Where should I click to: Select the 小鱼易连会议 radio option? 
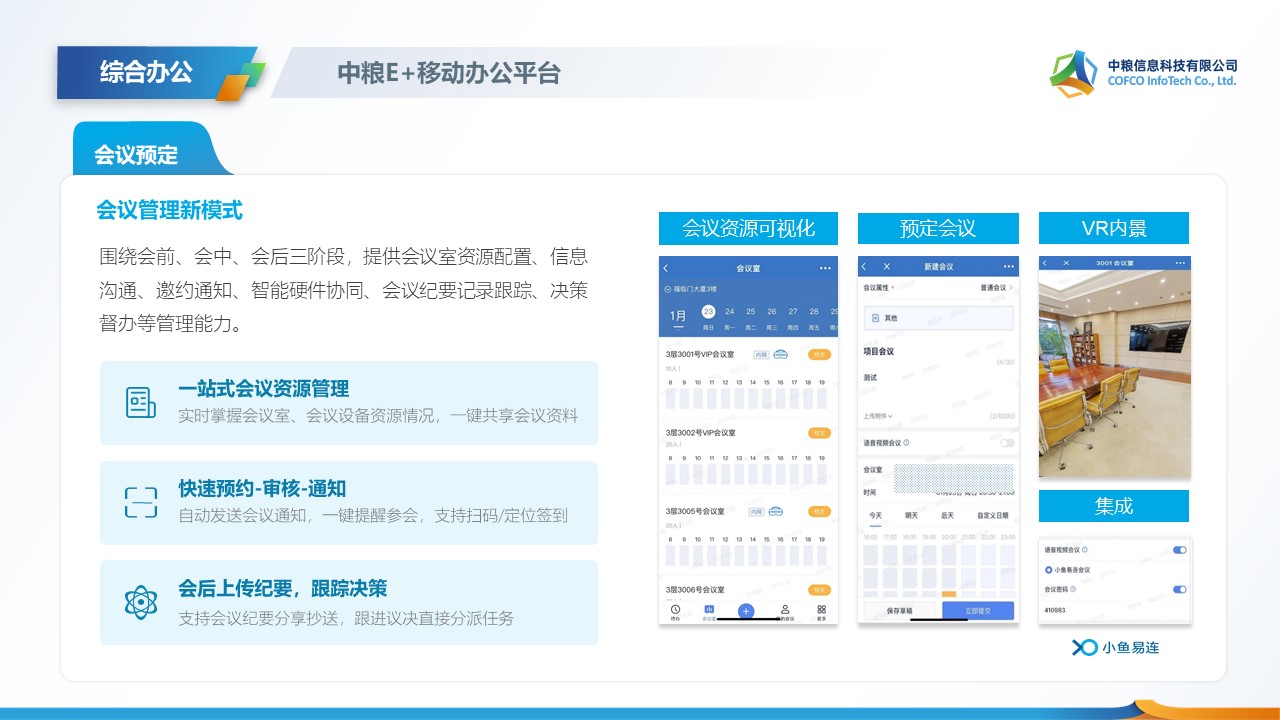(1049, 569)
